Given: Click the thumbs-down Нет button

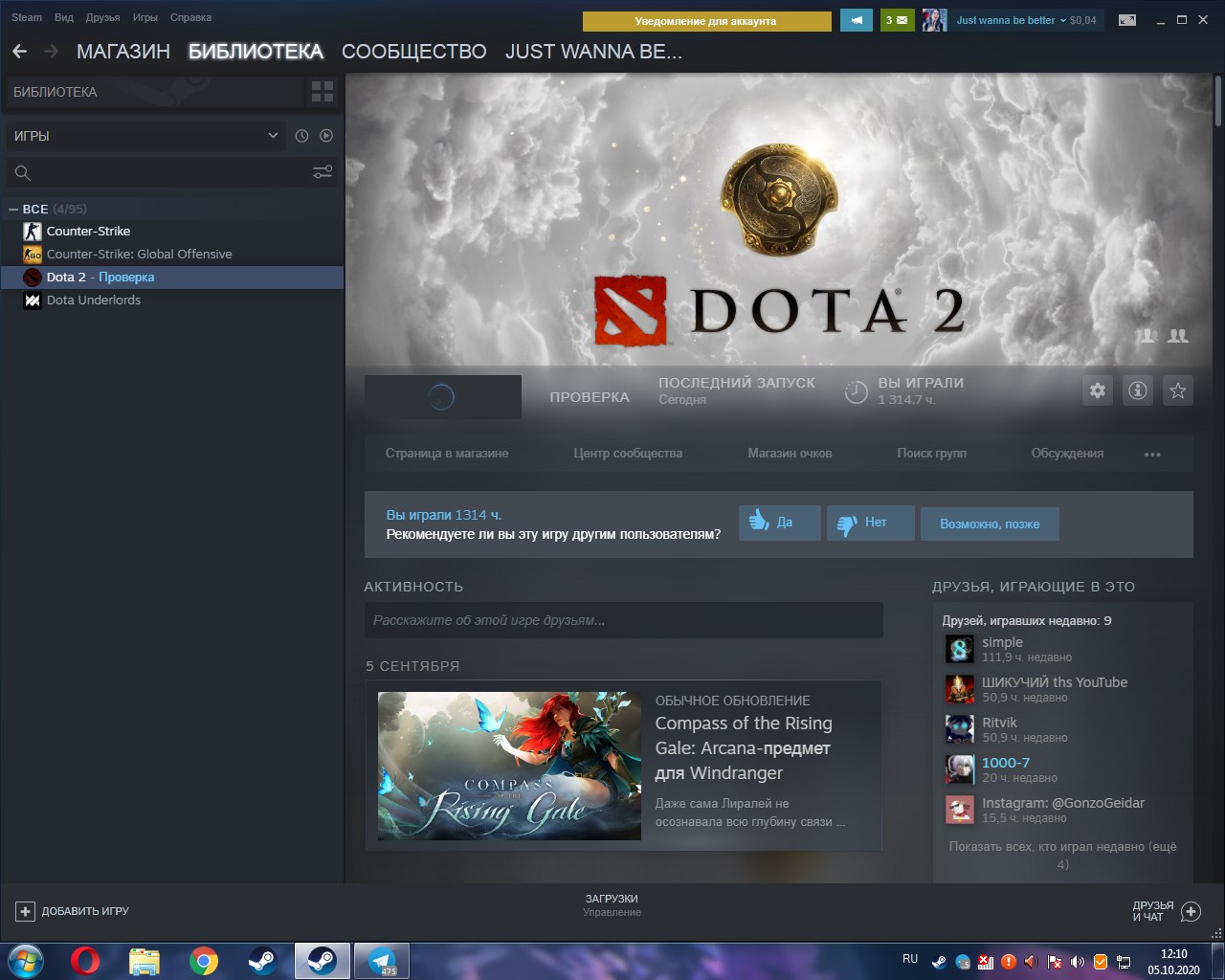Looking at the screenshot, I should coord(871,523).
